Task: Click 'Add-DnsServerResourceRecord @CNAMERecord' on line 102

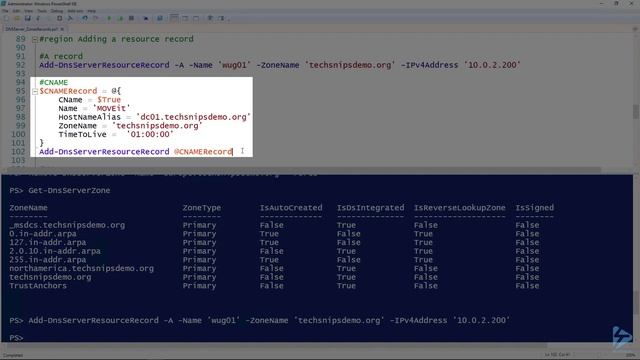Action: (136, 152)
